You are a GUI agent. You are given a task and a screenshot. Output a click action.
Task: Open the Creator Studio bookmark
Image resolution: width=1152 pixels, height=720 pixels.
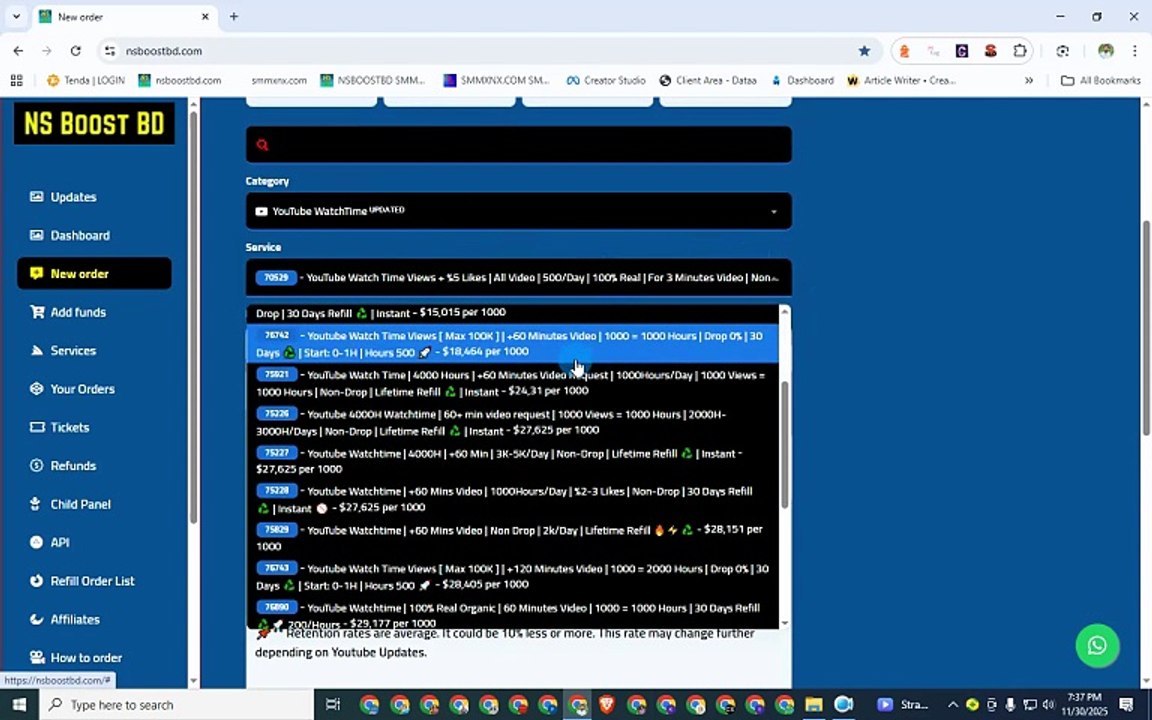(x=606, y=80)
